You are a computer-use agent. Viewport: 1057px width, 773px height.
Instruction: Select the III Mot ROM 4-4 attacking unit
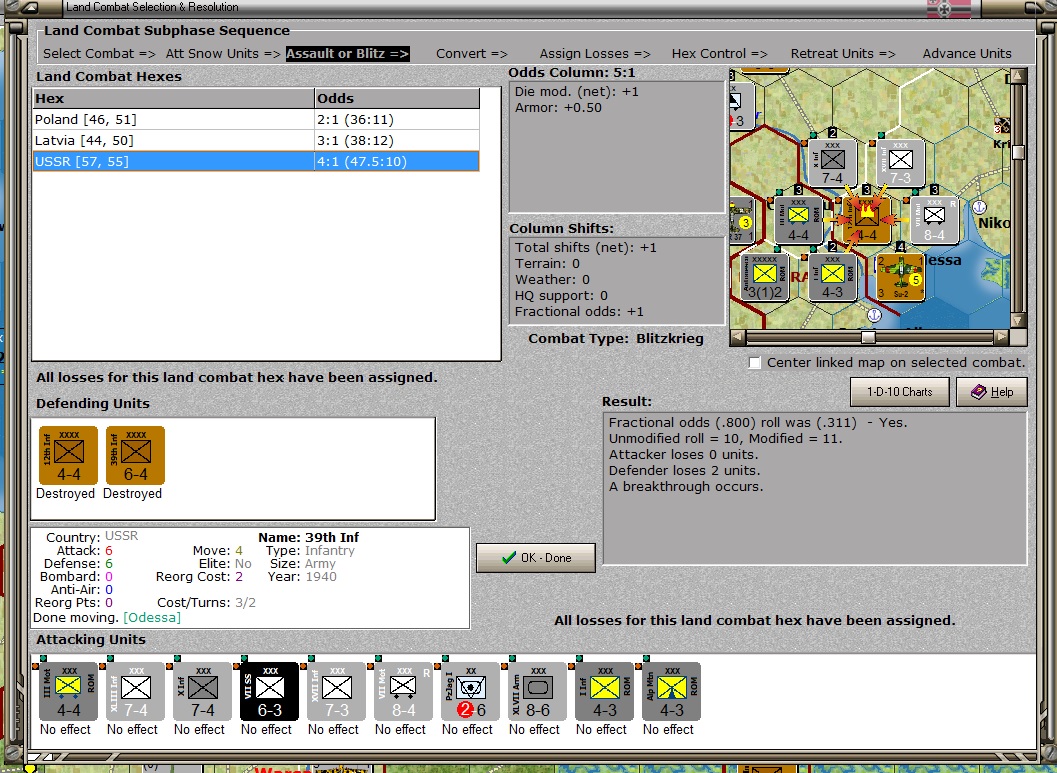[x=68, y=691]
